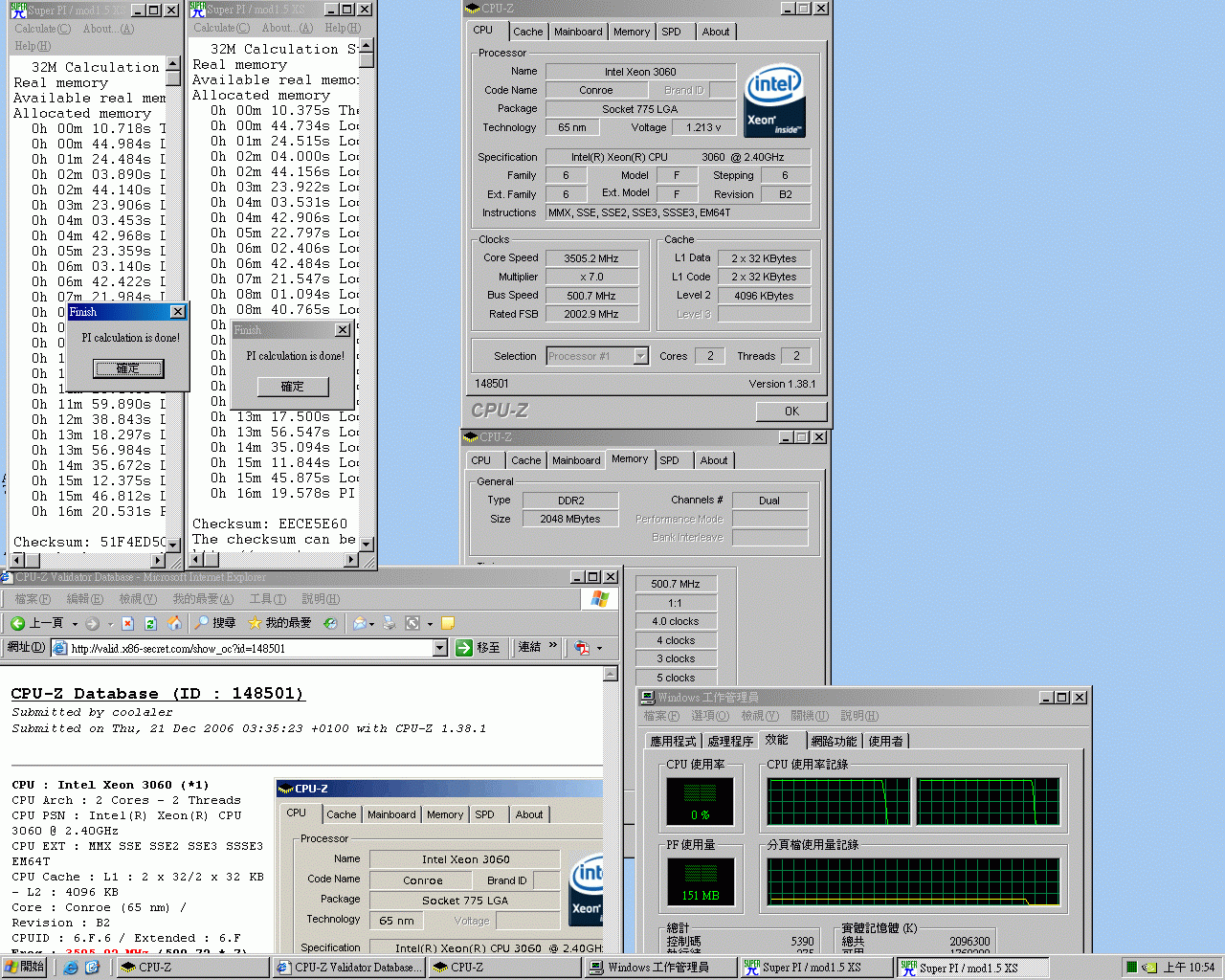Screen dimensions: 1225x980
Task: Open the Windows Start (開始) button
Action: click(x=26, y=967)
